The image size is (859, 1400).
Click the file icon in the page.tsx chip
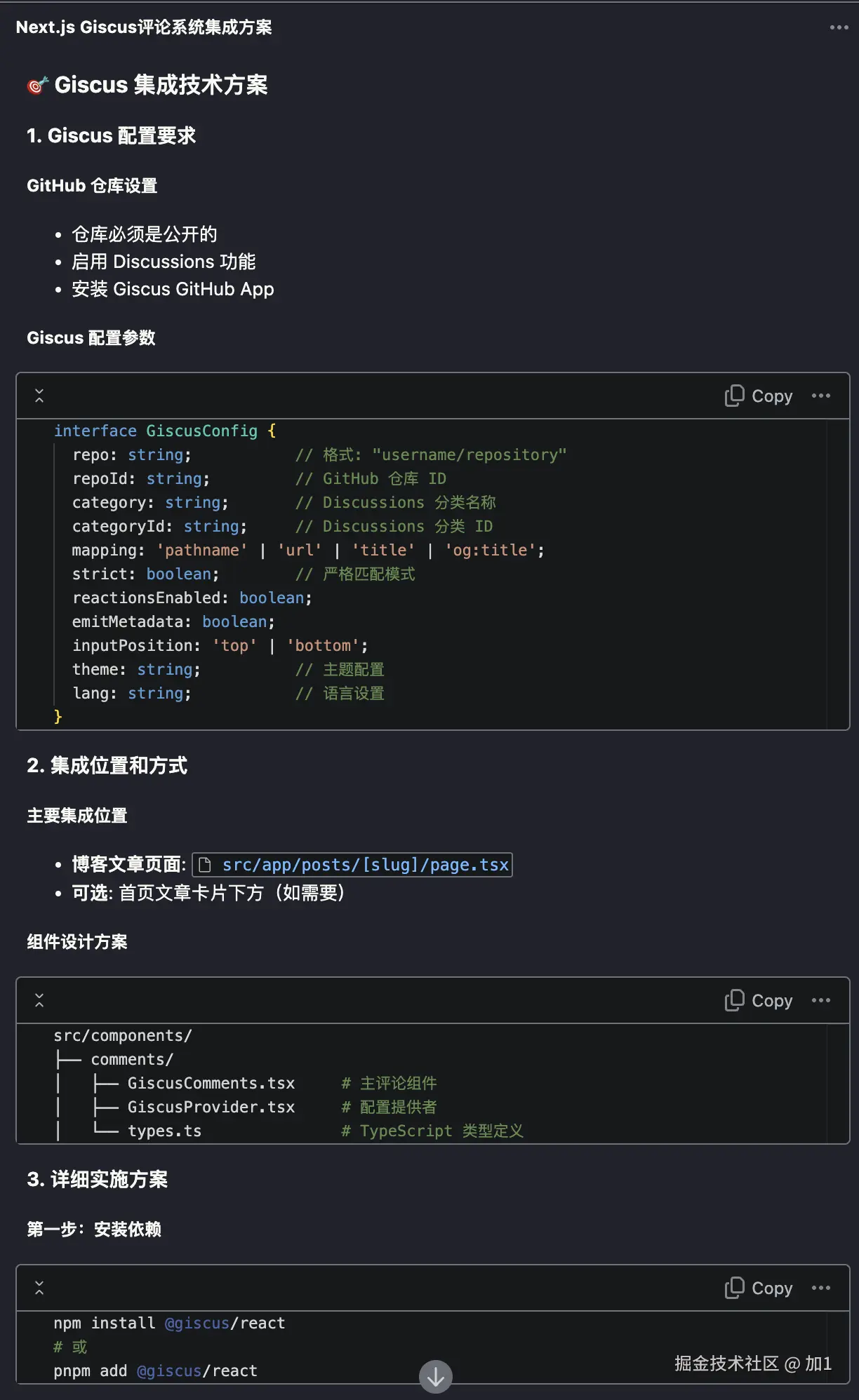[205, 865]
